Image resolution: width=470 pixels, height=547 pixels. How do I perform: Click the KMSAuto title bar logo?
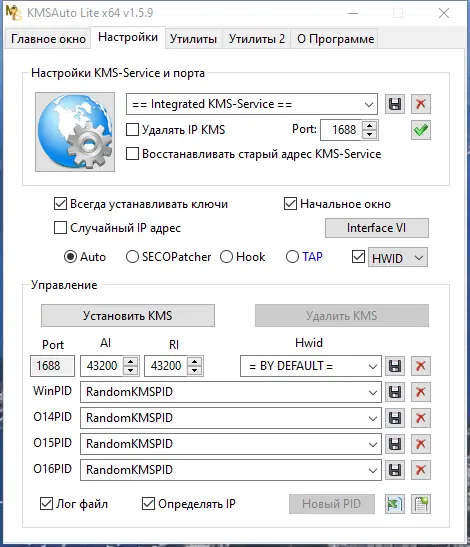click(x=14, y=13)
